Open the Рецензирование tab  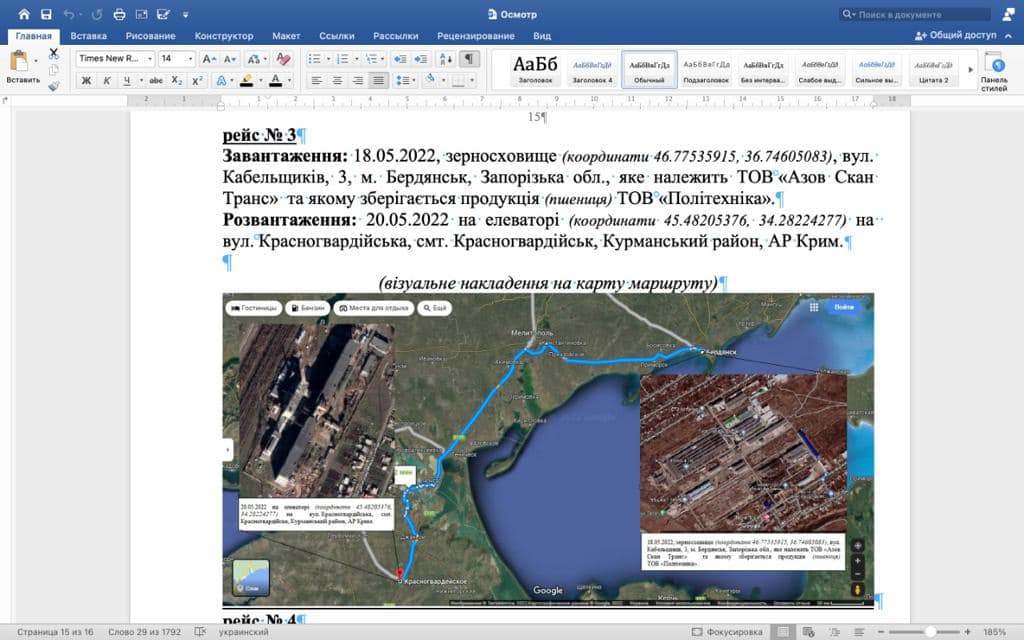click(x=475, y=36)
